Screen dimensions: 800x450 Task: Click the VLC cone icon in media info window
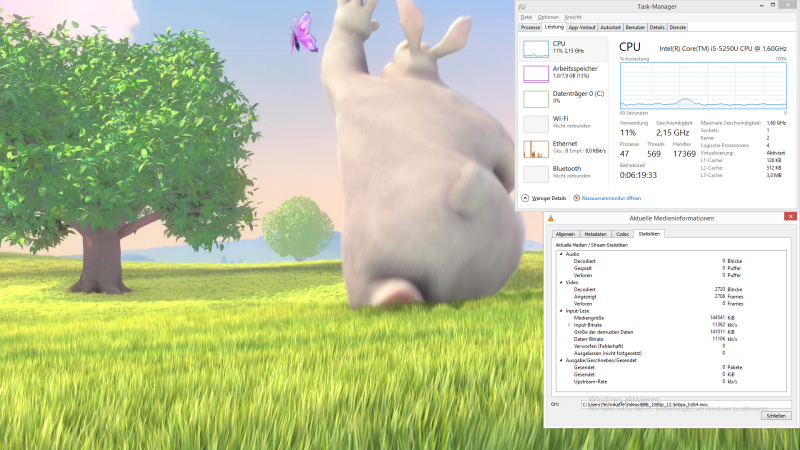point(551,218)
